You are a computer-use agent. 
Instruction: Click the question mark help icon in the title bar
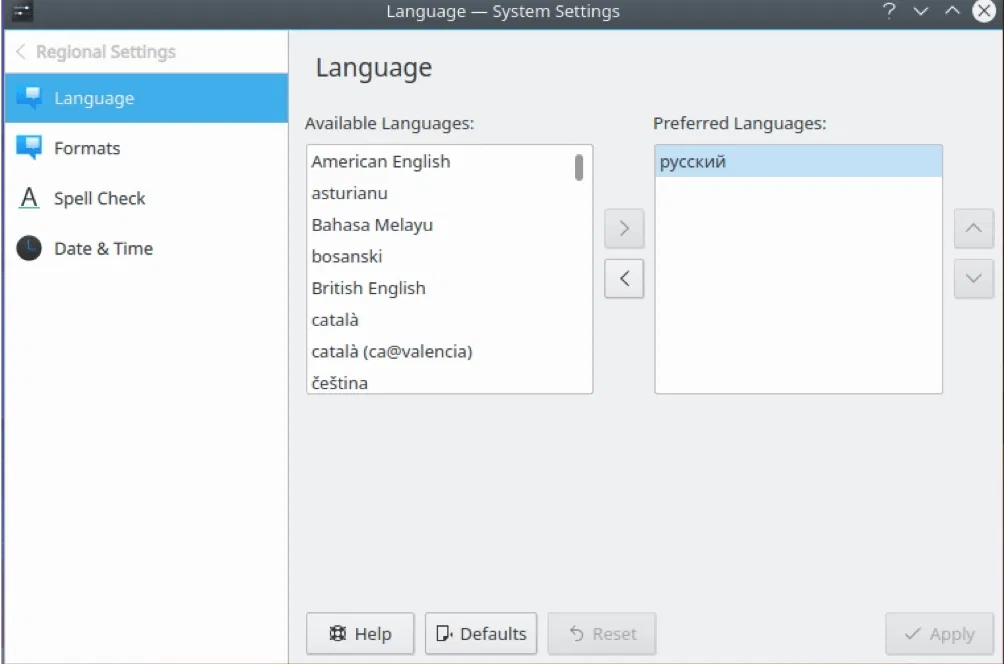click(x=889, y=11)
